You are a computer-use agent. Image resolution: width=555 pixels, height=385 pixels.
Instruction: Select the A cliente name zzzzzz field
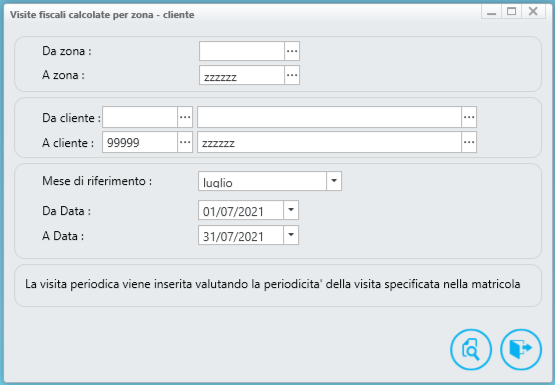(329, 142)
